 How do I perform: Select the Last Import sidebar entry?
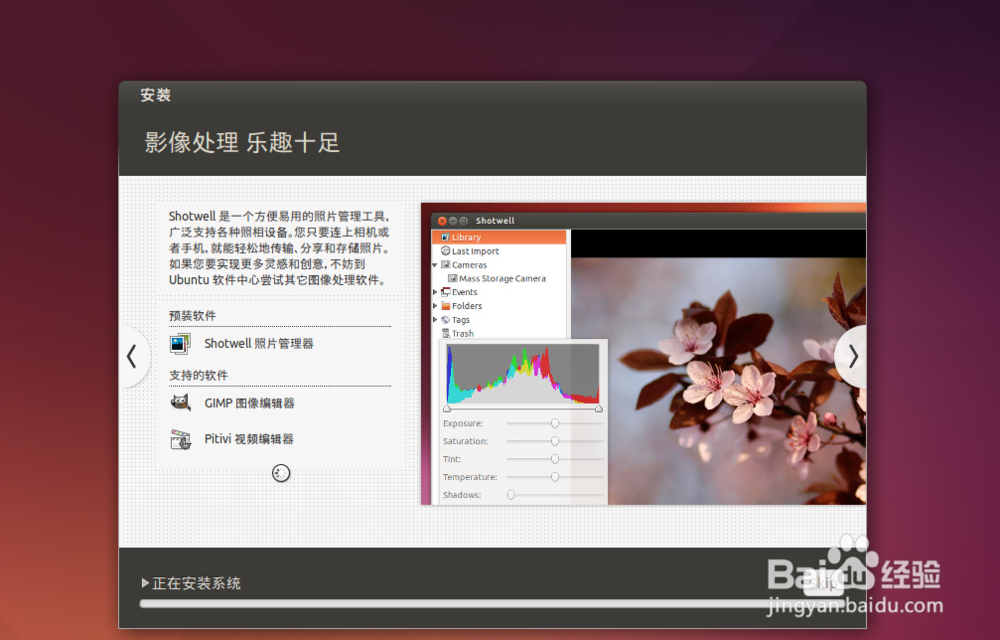tap(478, 251)
